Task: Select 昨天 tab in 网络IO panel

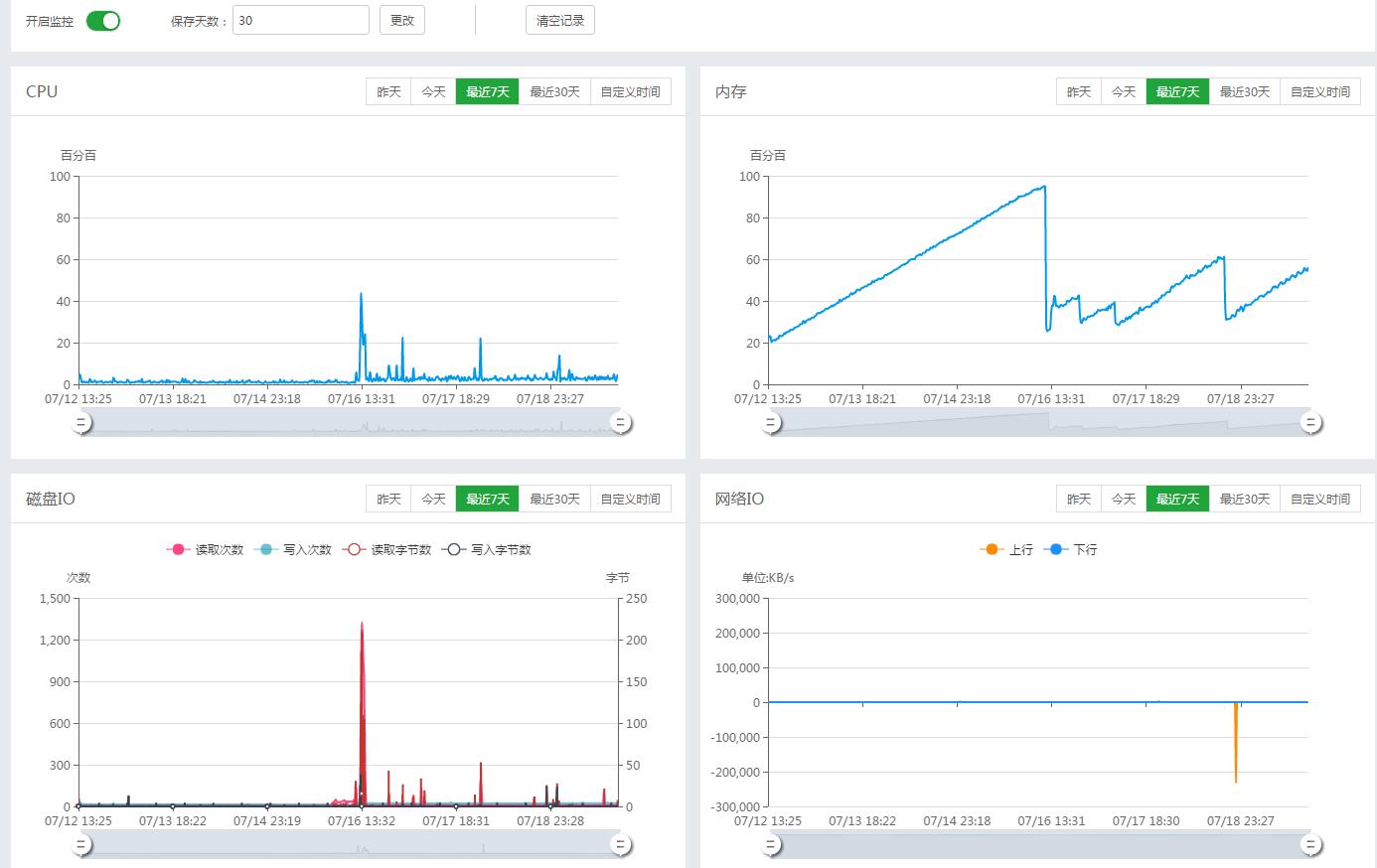Action: coord(1078,499)
